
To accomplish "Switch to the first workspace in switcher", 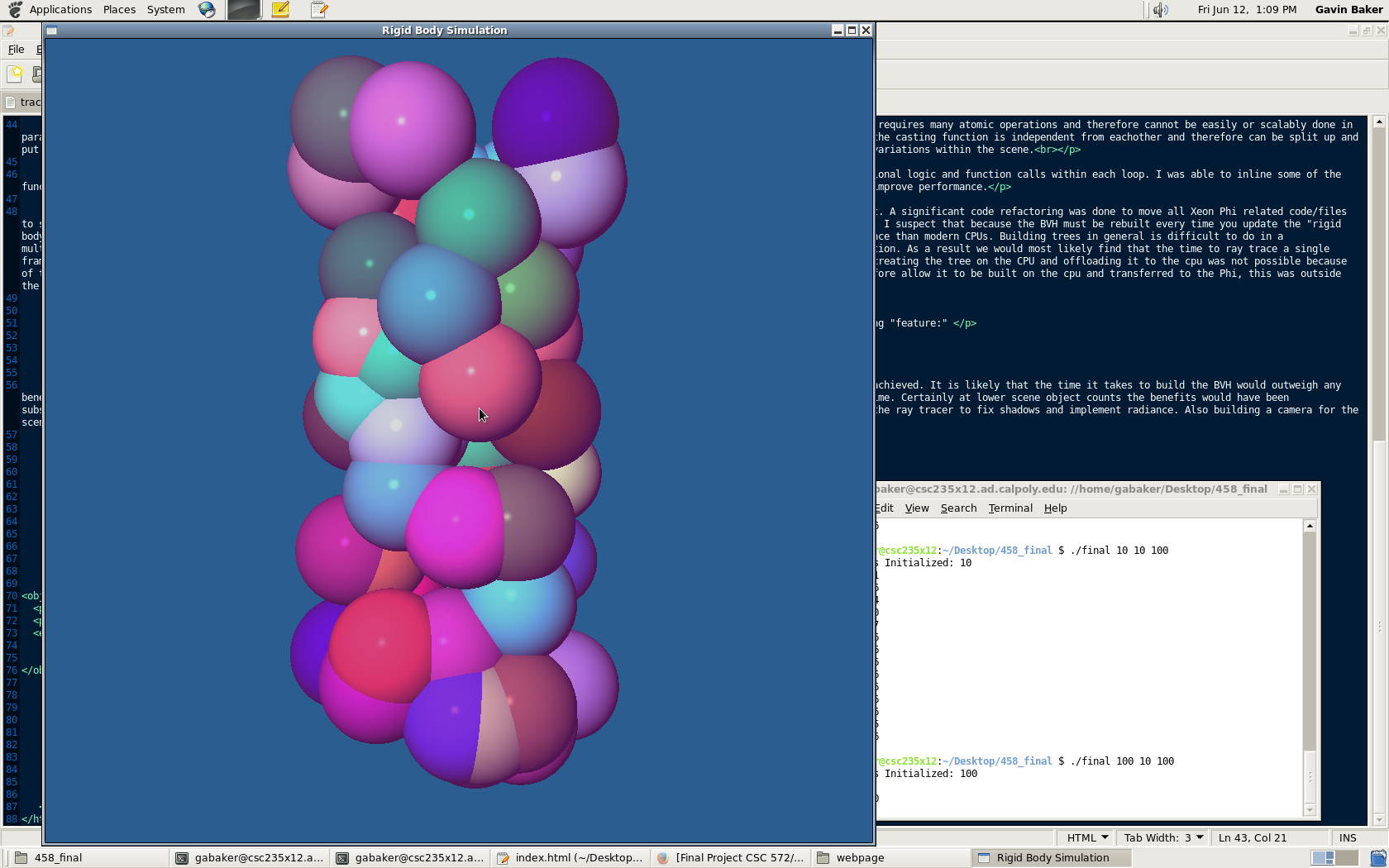I will [x=1323, y=858].
